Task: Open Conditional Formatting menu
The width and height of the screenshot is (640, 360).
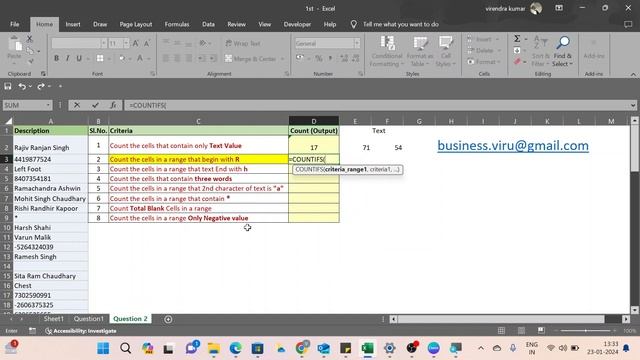Action: point(387,51)
